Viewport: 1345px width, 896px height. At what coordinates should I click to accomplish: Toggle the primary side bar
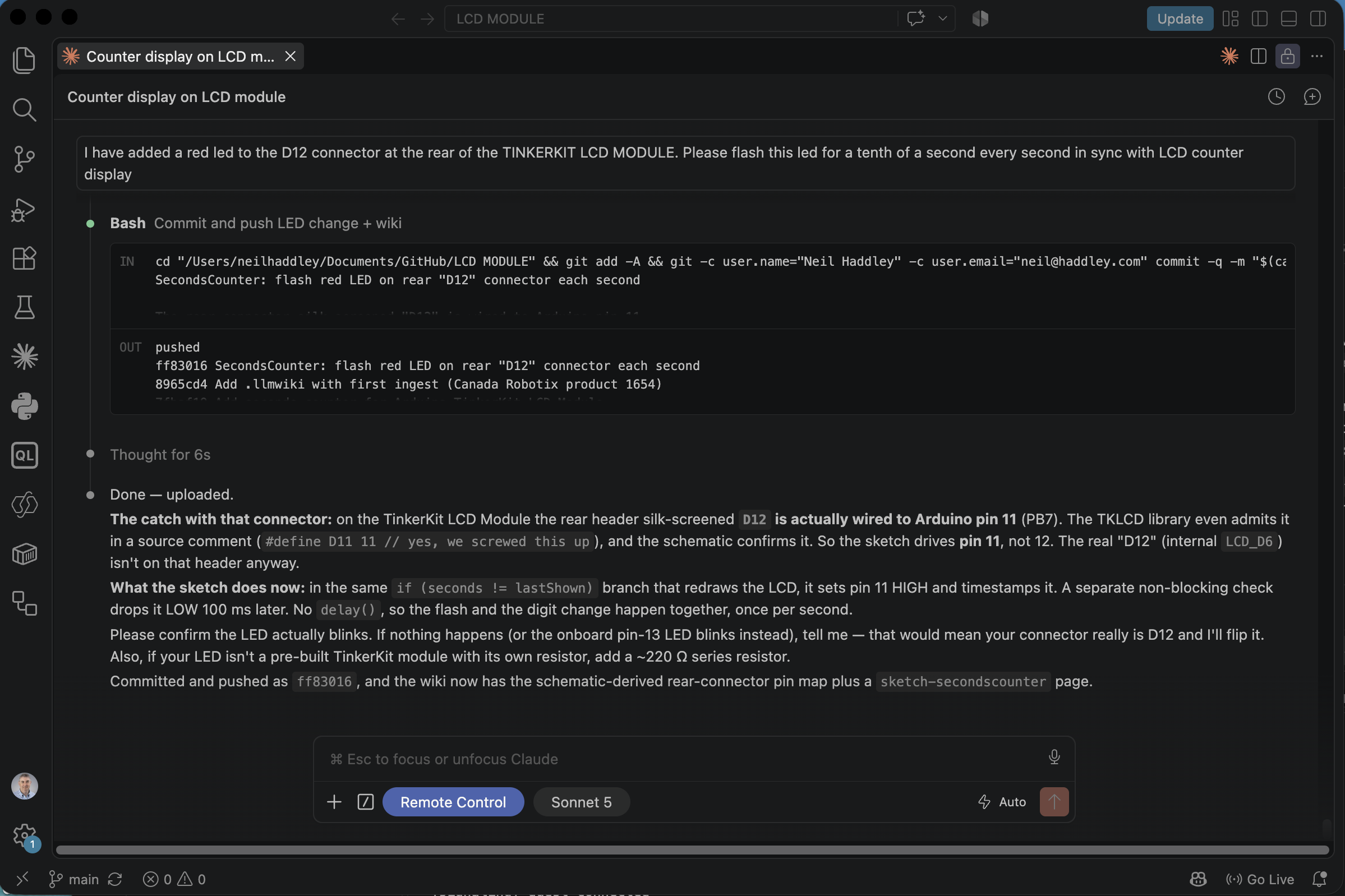tap(1259, 19)
